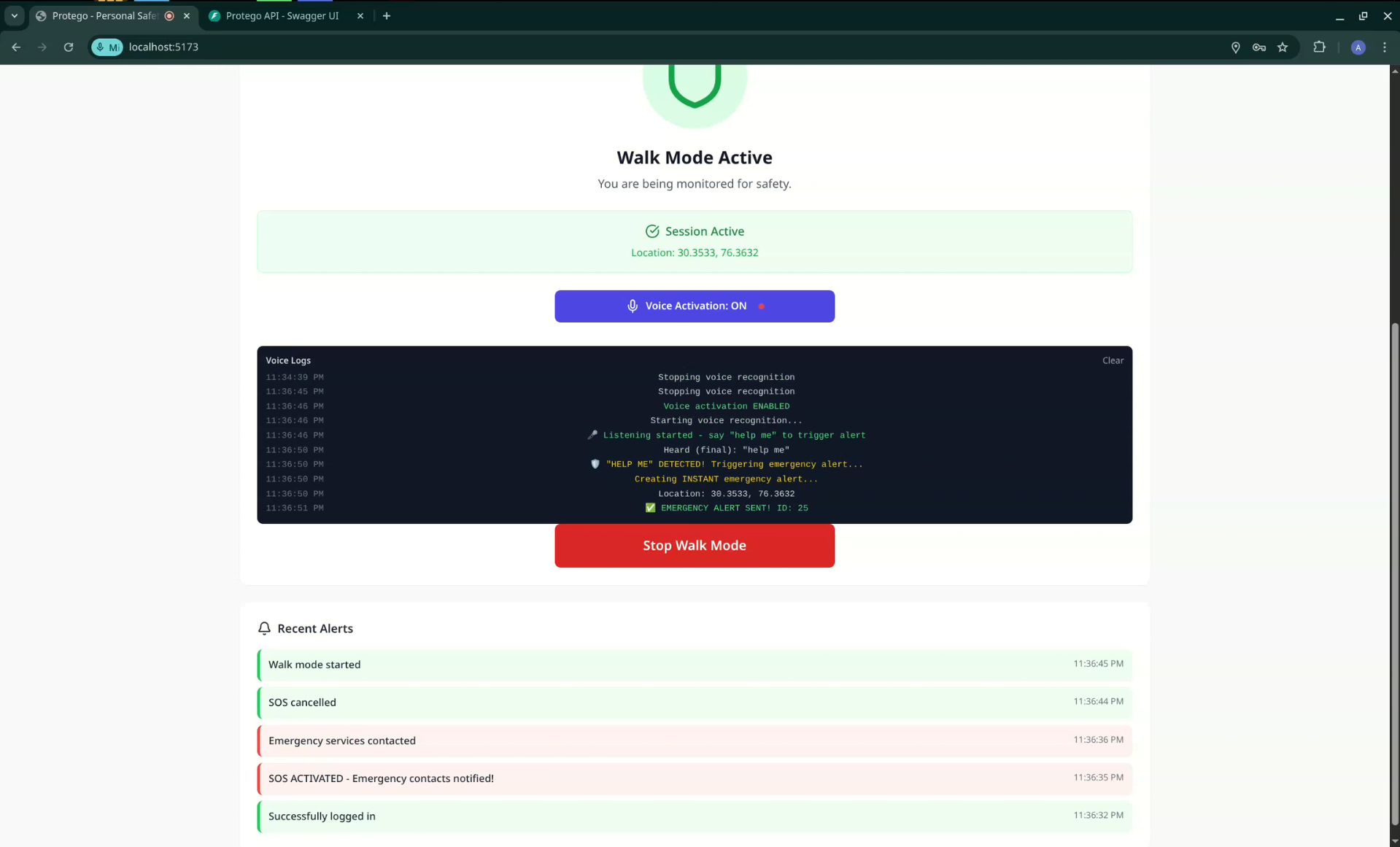
Task: Select the 'SOS ACTIVATED - Emergency contacts notified!' alert
Action: (695, 778)
